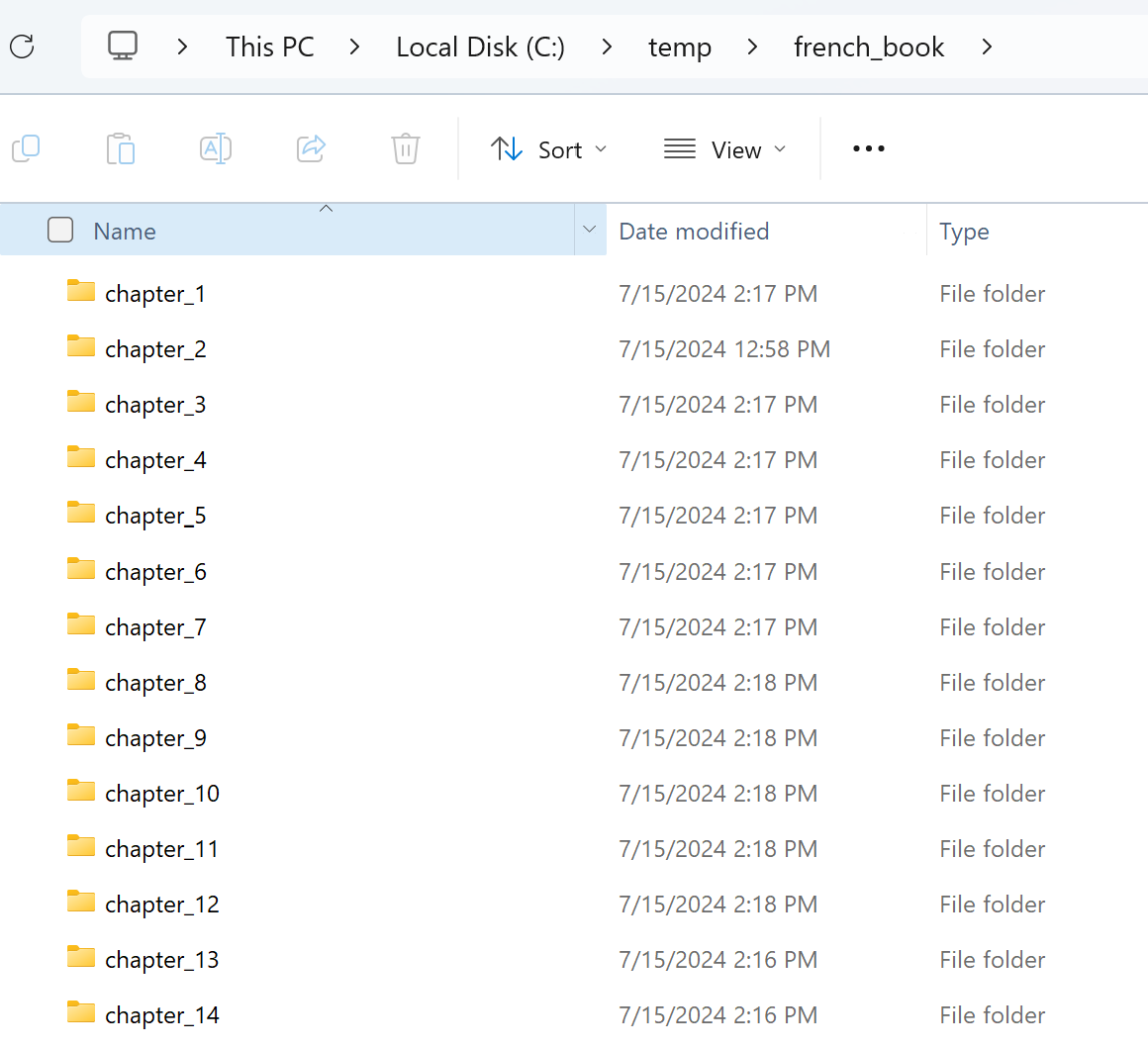Navigate to temp in breadcrumb
This screenshot has height=1049, width=1148.
pyautogui.click(x=680, y=48)
